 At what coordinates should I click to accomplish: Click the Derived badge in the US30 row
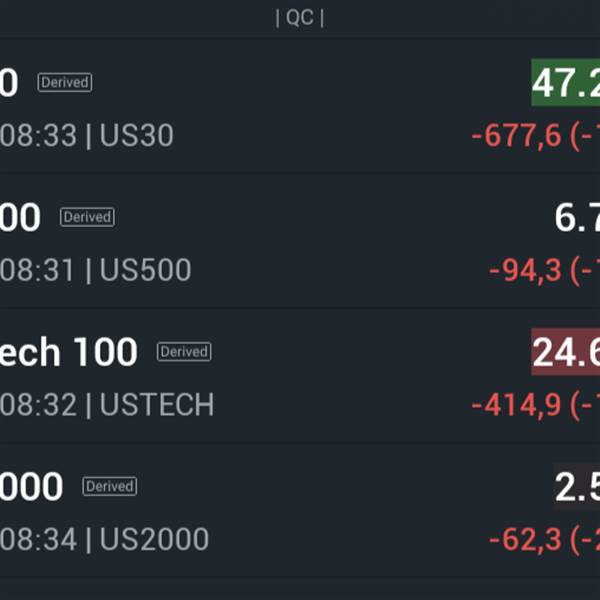pyautogui.click(x=65, y=83)
